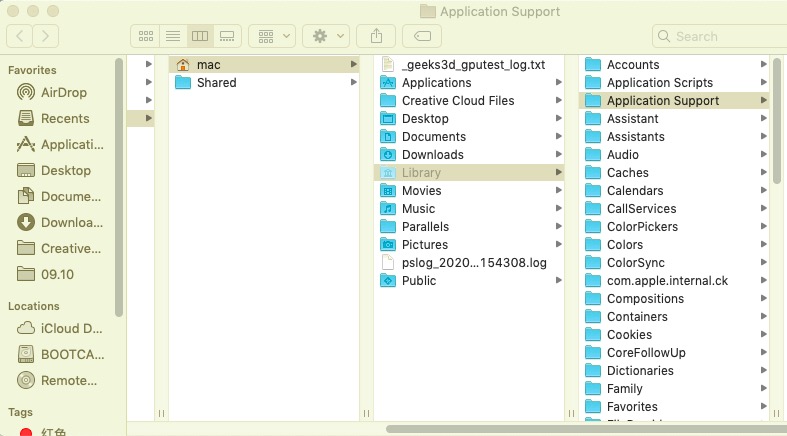This screenshot has height=436, width=787.
Task: Click the horizontal scrollbar at the bottom
Action: coord(586,429)
